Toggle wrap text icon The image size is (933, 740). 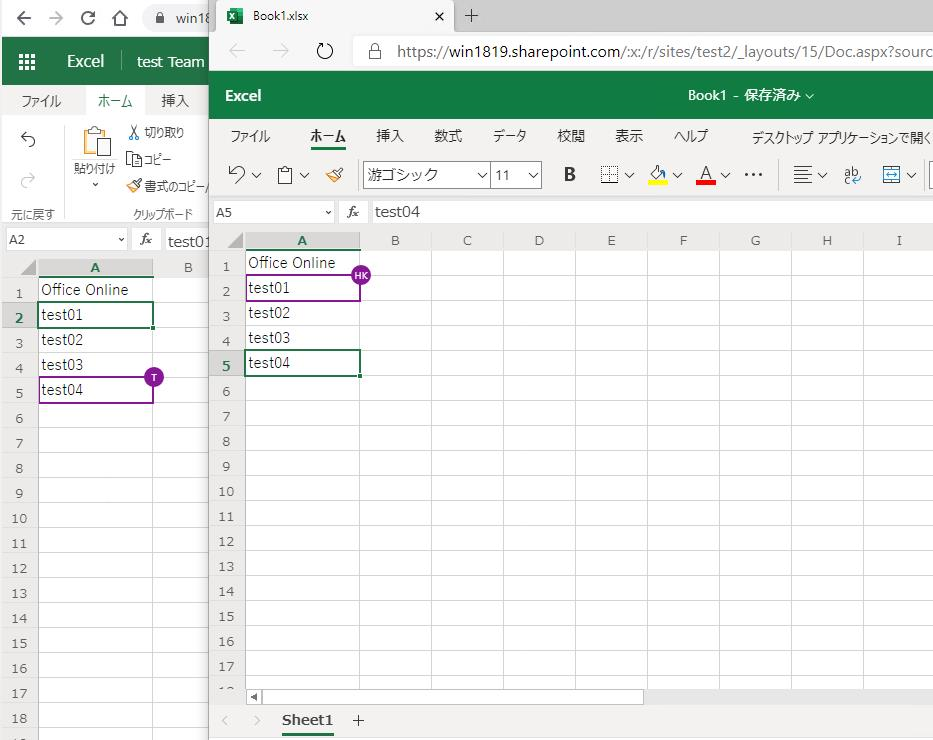click(852, 175)
